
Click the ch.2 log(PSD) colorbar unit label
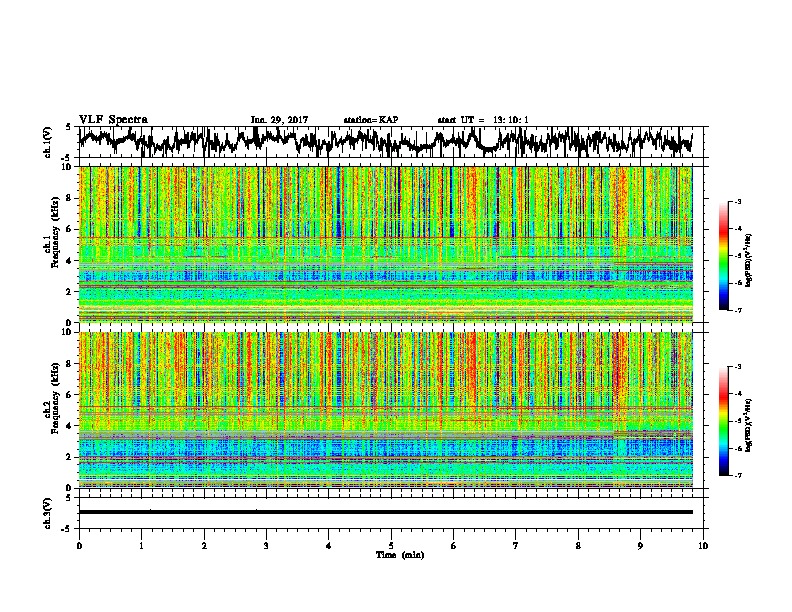[749, 425]
